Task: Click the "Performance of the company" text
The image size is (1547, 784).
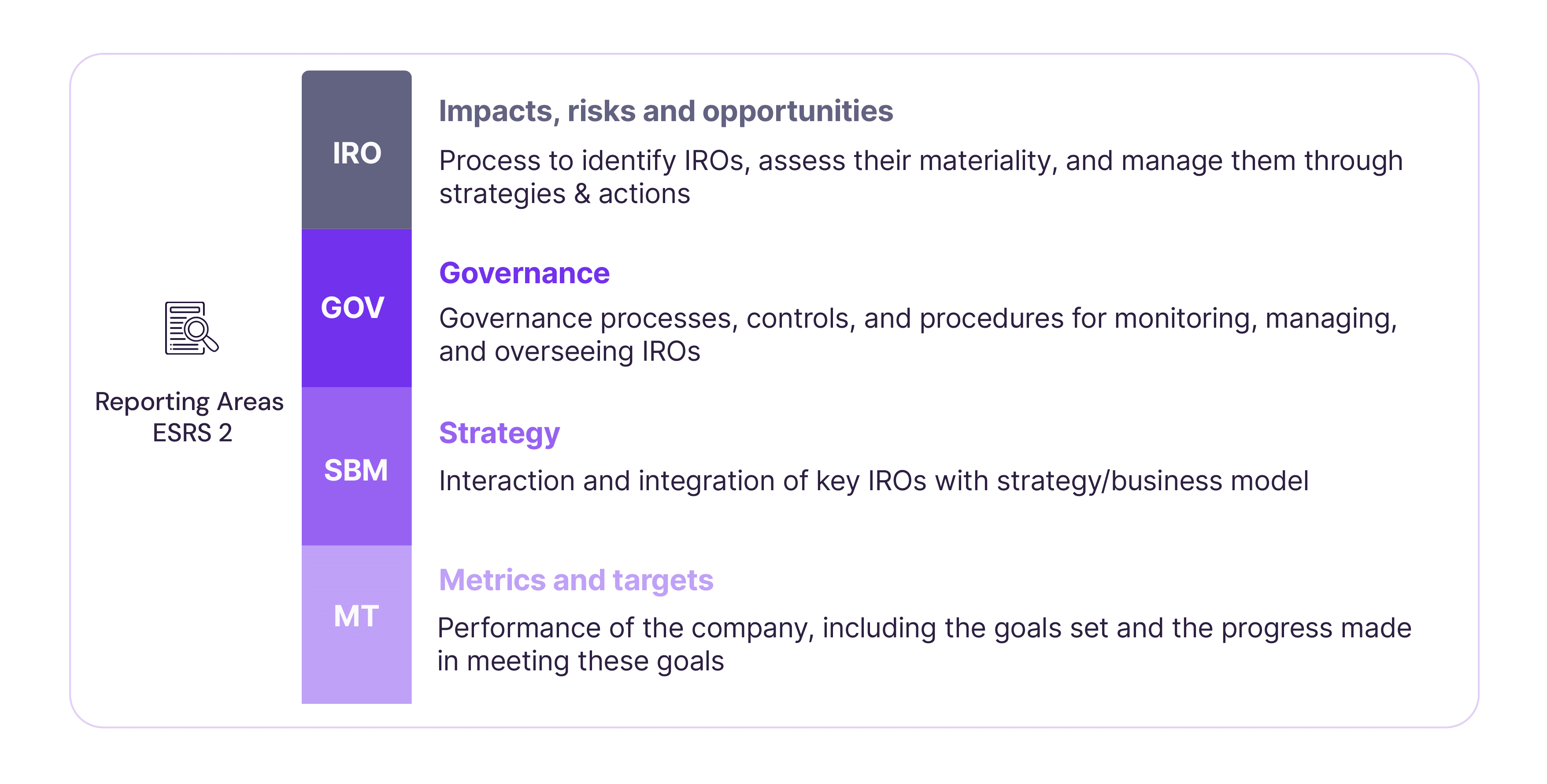Action: [625, 628]
